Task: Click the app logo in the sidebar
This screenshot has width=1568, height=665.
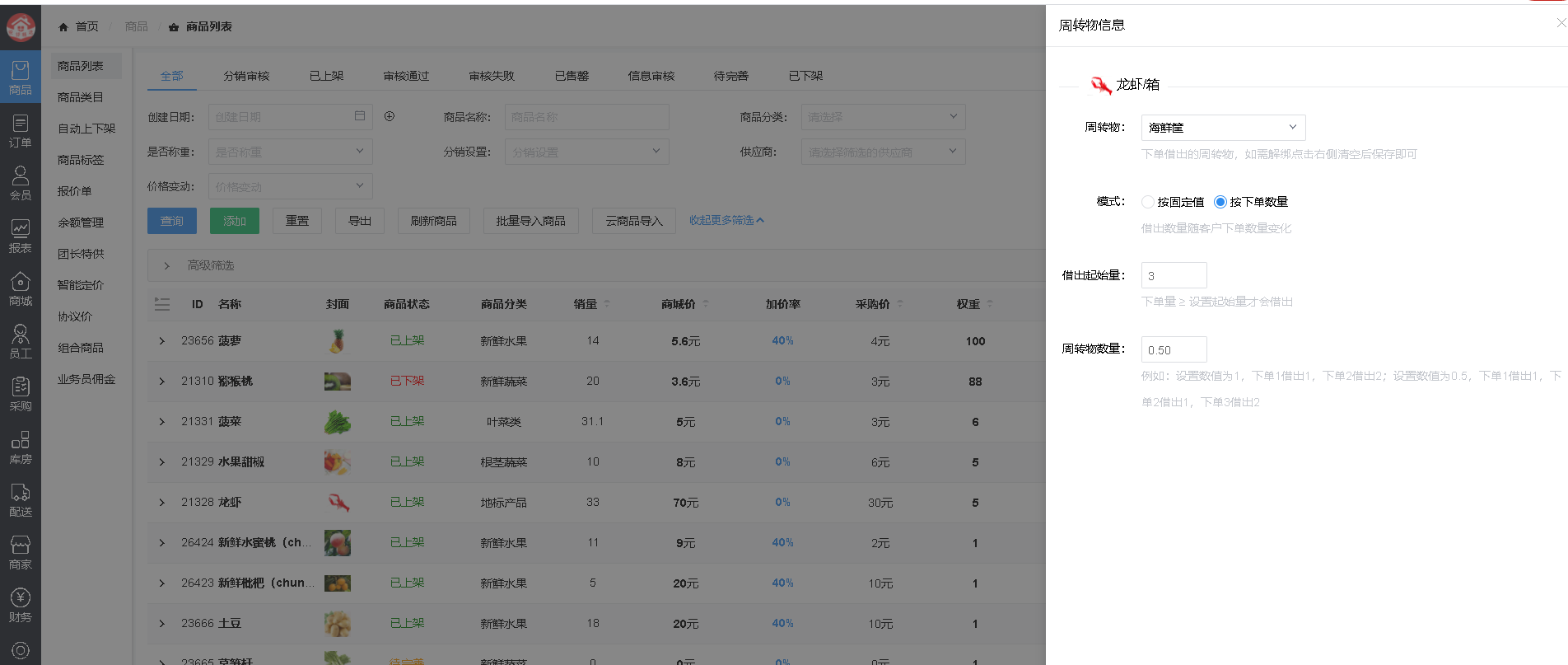Action: click(21, 27)
